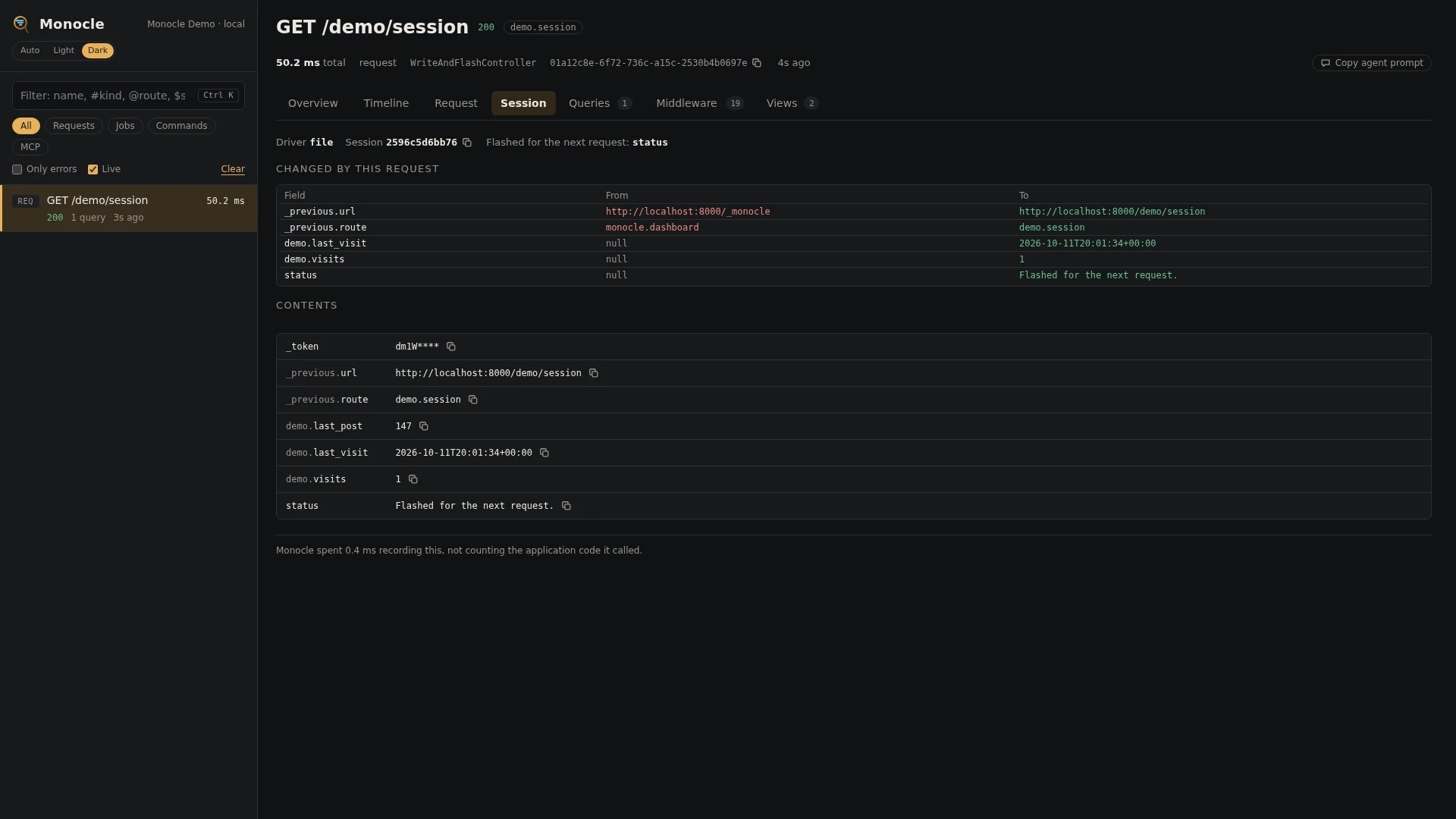Filter list by All

(26, 126)
